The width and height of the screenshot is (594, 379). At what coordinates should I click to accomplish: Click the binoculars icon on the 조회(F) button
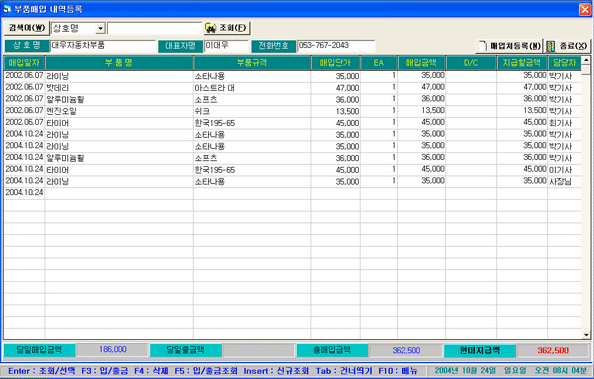point(210,28)
